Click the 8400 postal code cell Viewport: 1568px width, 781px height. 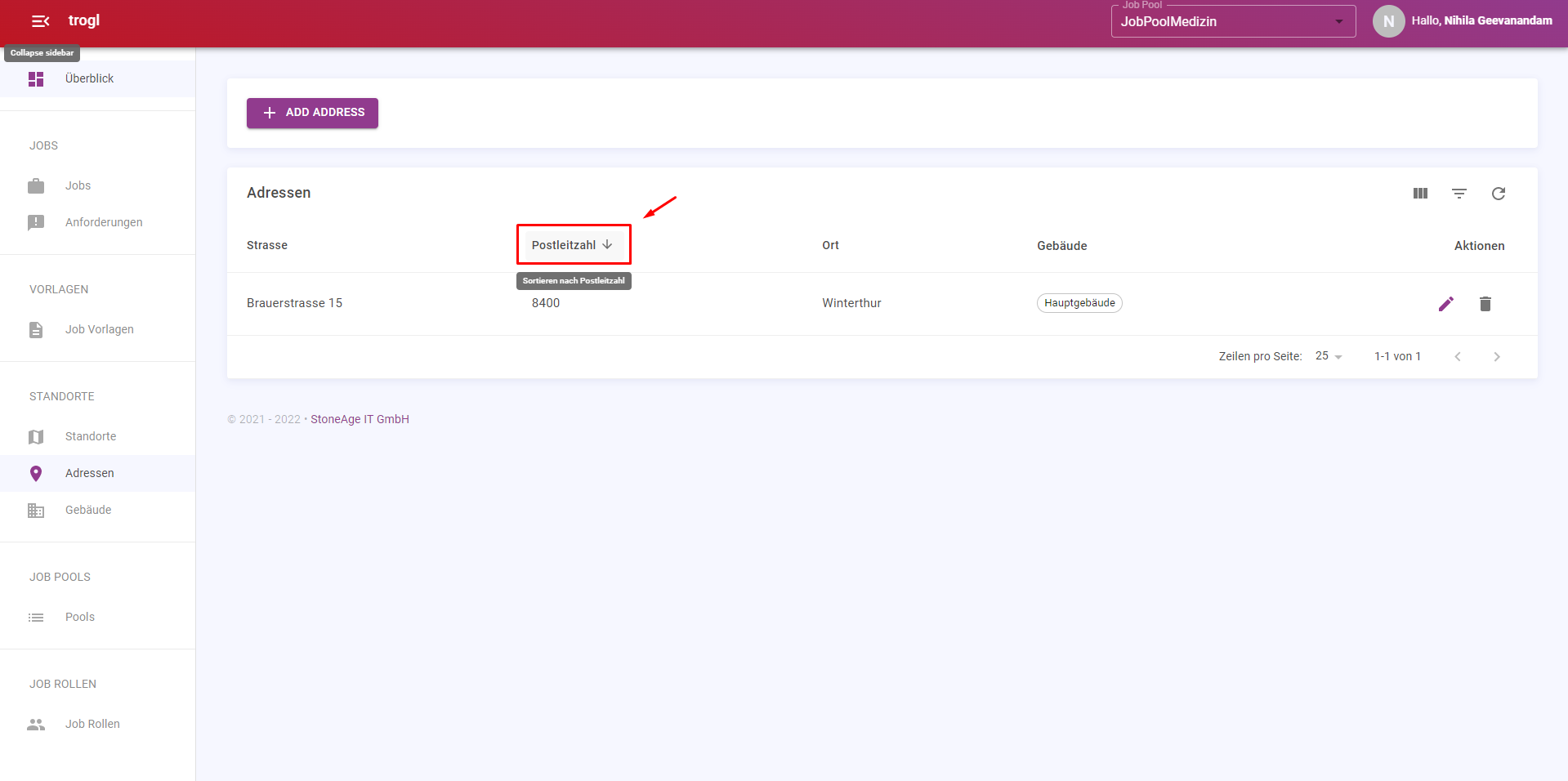pyautogui.click(x=546, y=303)
